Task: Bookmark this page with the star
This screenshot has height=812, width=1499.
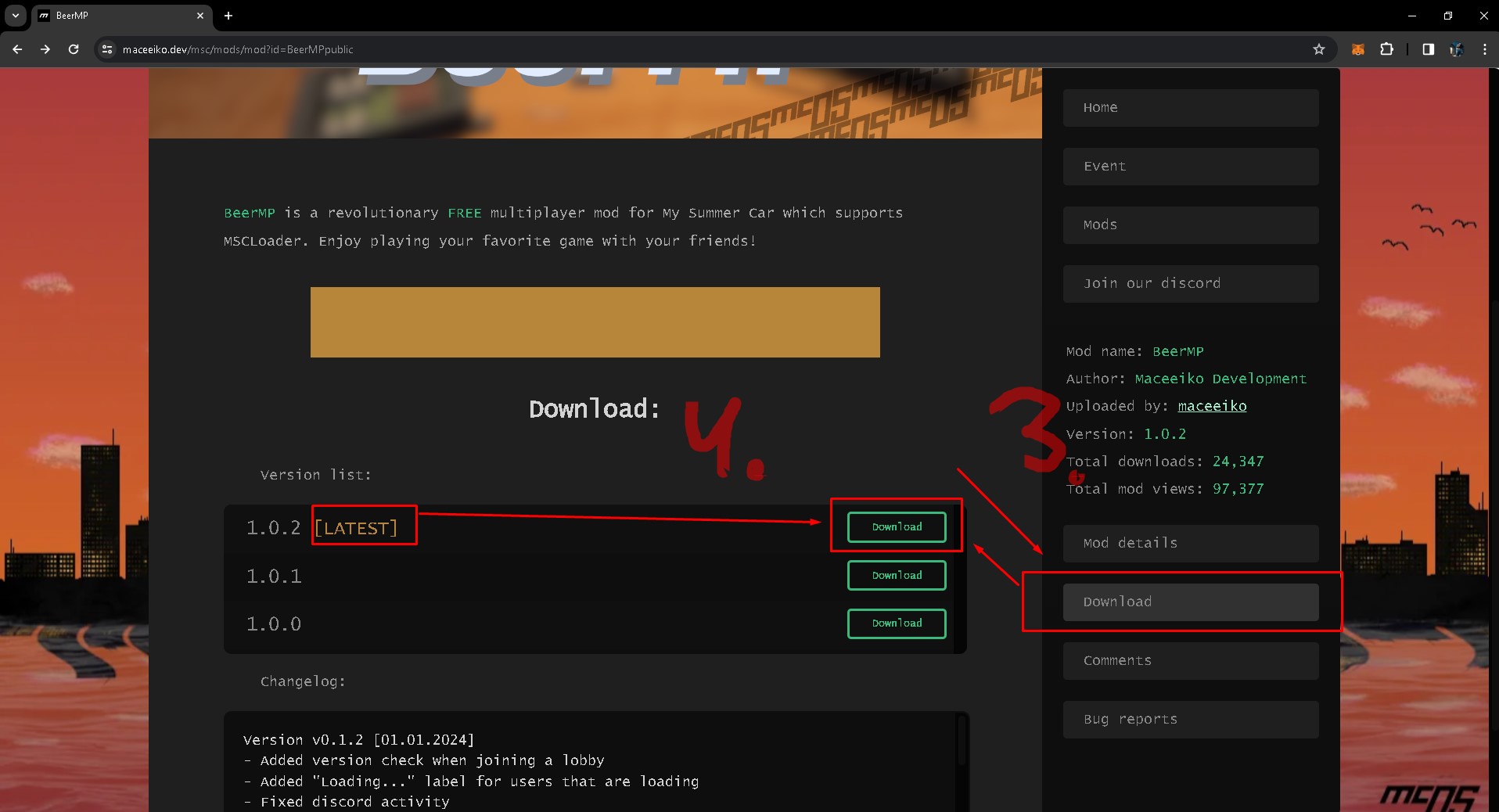Action: [1319, 49]
